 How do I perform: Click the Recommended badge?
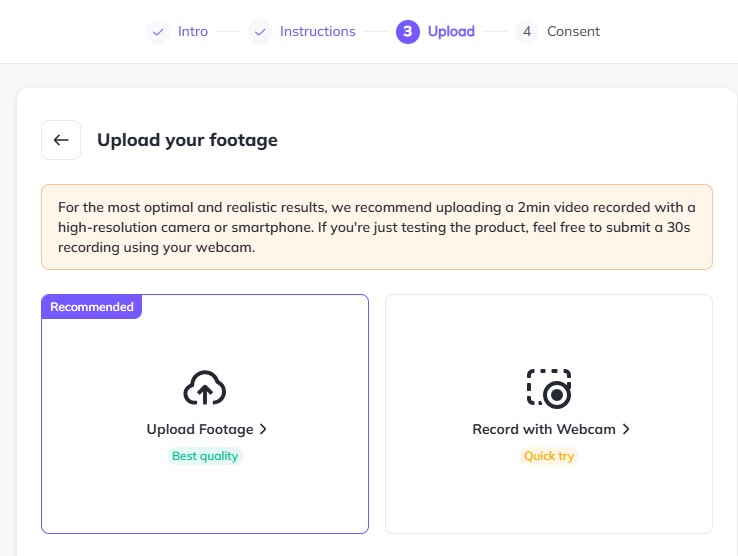92,307
